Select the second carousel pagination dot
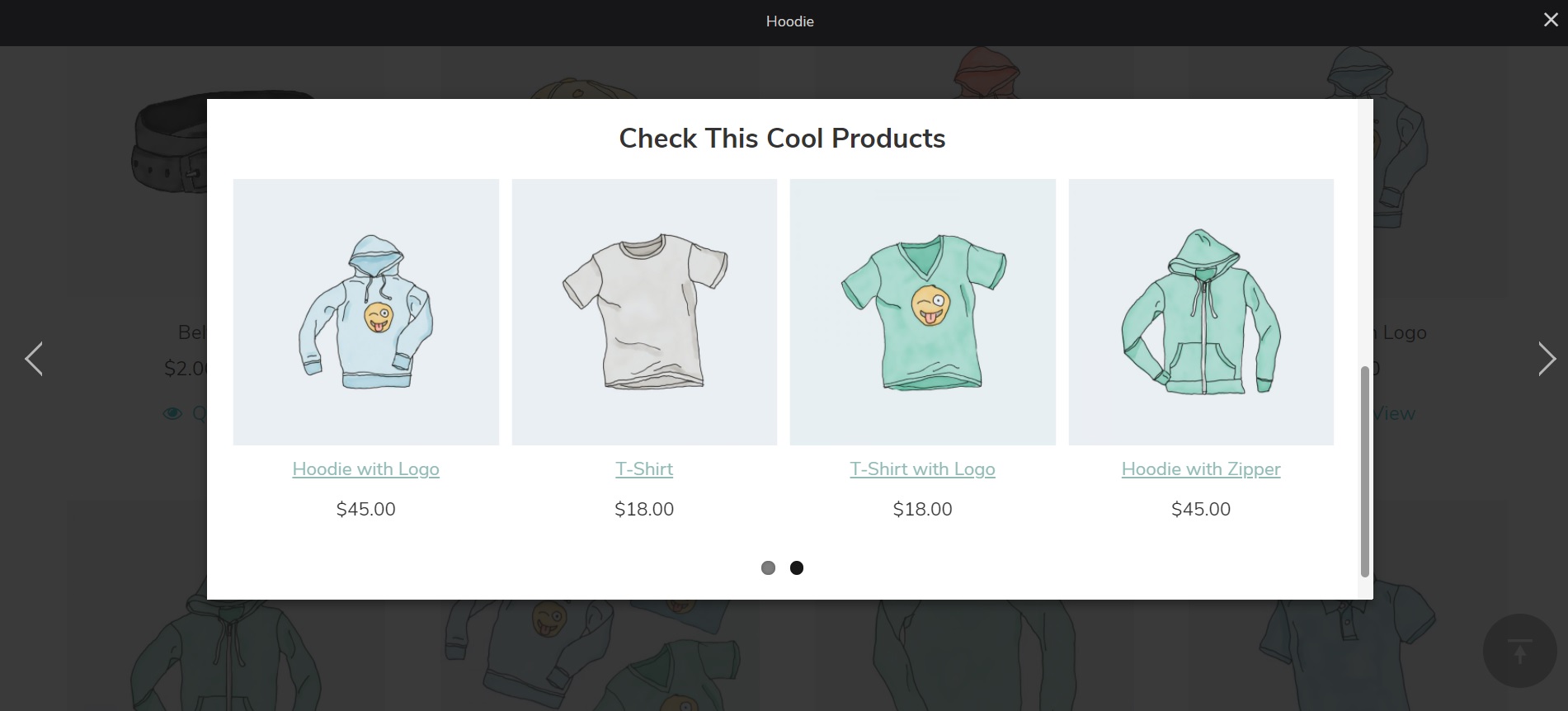The width and height of the screenshot is (1568, 711). (797, 567)
